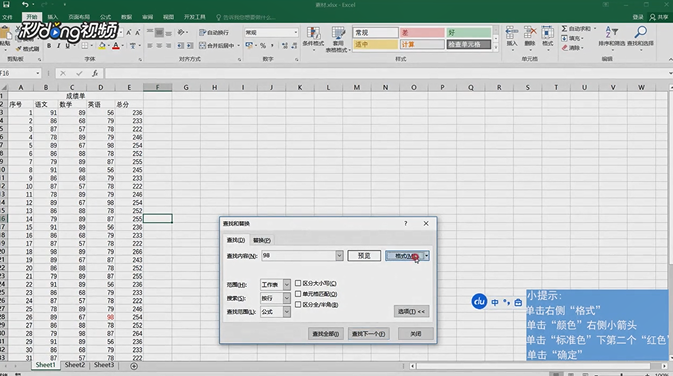Switch to the Insert (插入) ribbon tab
This screenshot has width=673, height=376.
point(53,17)
